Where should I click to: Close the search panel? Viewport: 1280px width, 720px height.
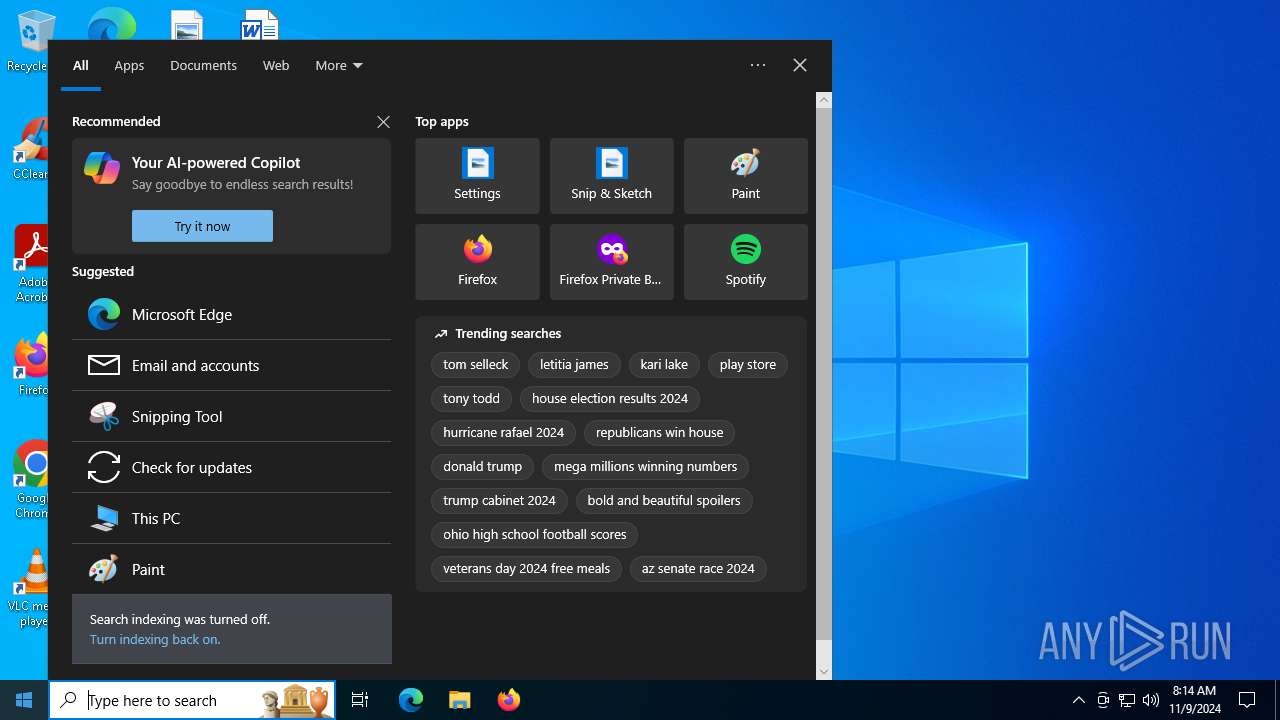[800, 65]
